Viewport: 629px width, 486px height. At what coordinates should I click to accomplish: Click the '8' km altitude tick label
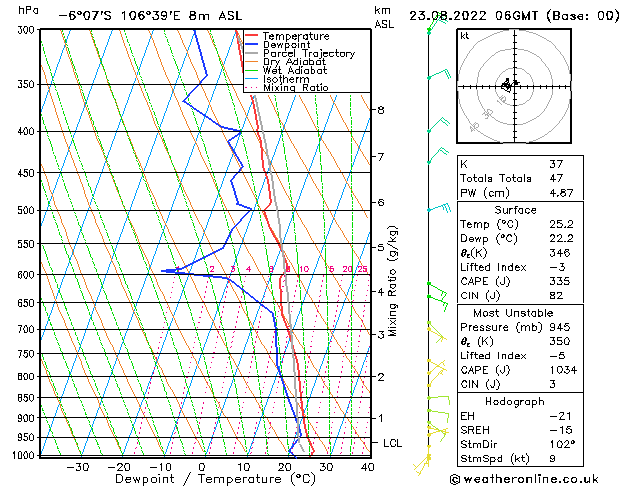tap(381, 110)
